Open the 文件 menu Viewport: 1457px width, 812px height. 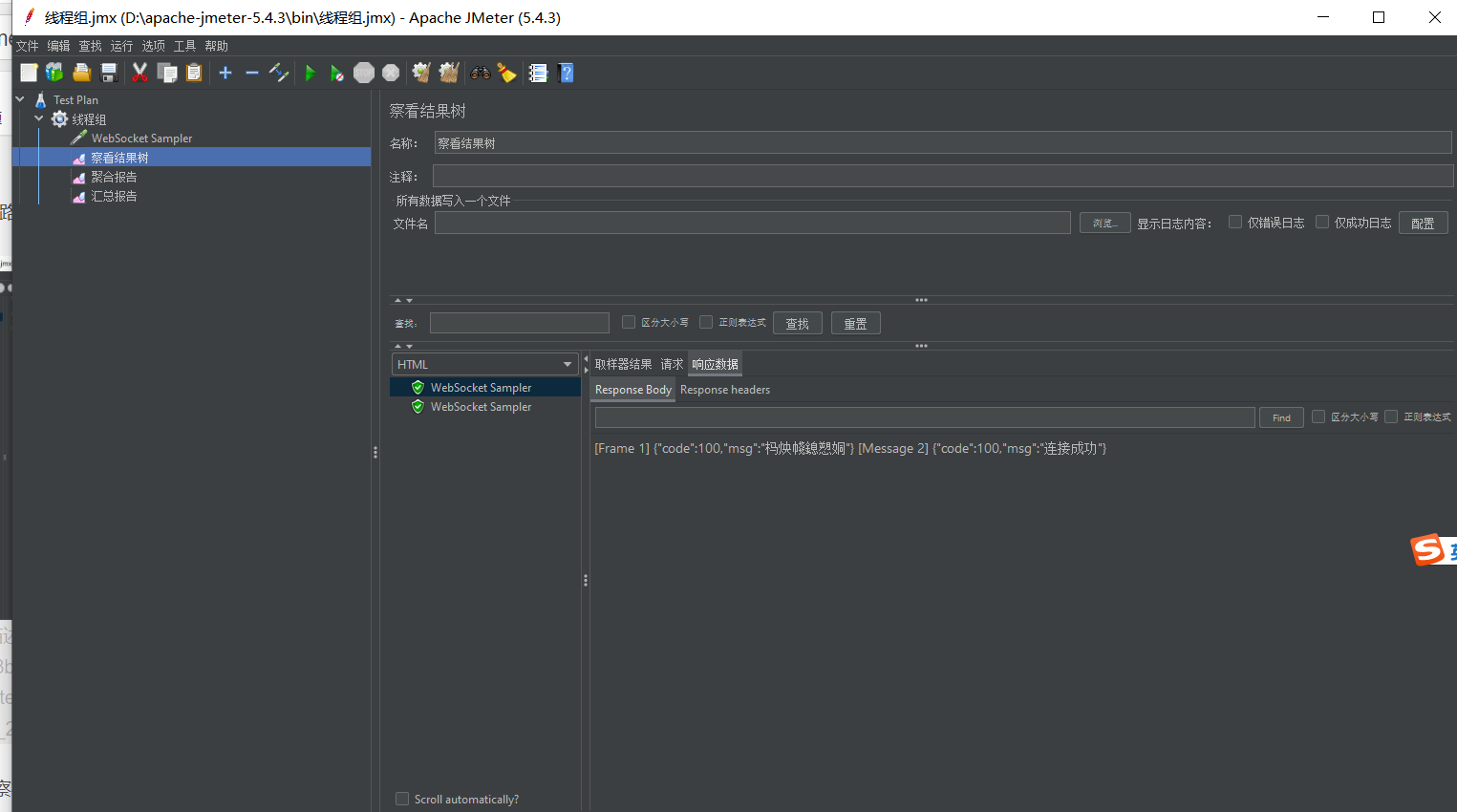click(28, 46)
